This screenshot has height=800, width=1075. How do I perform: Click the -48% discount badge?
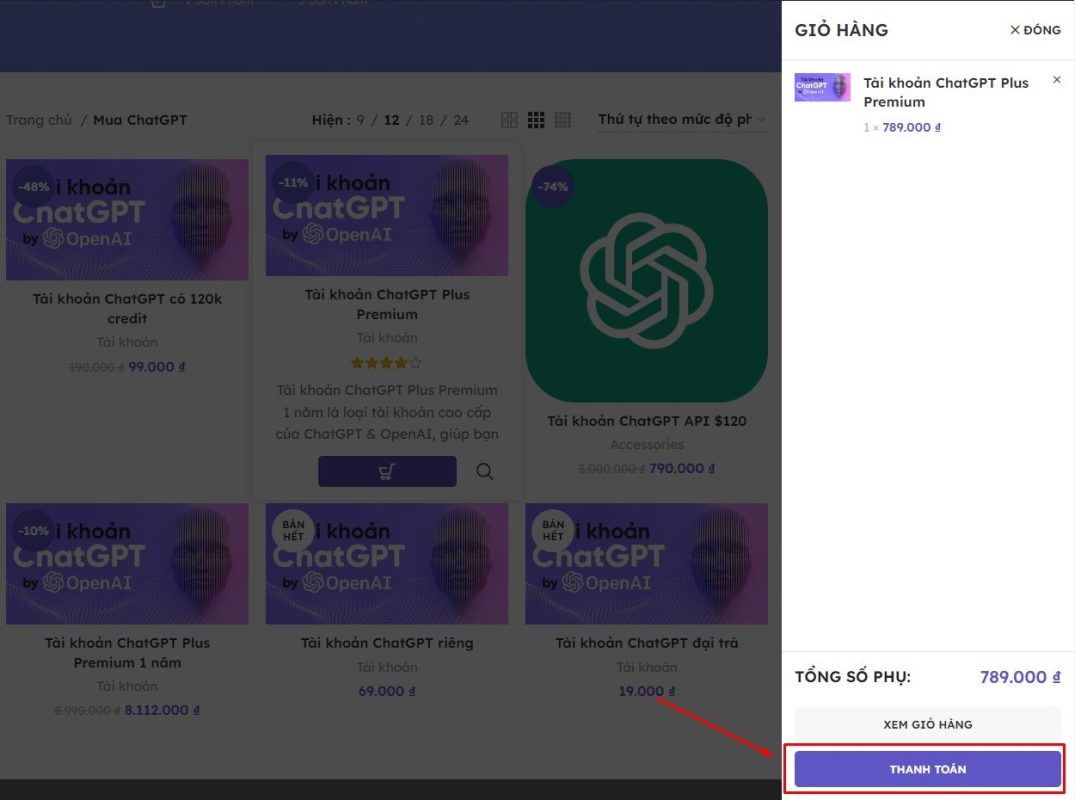(34, 186)
